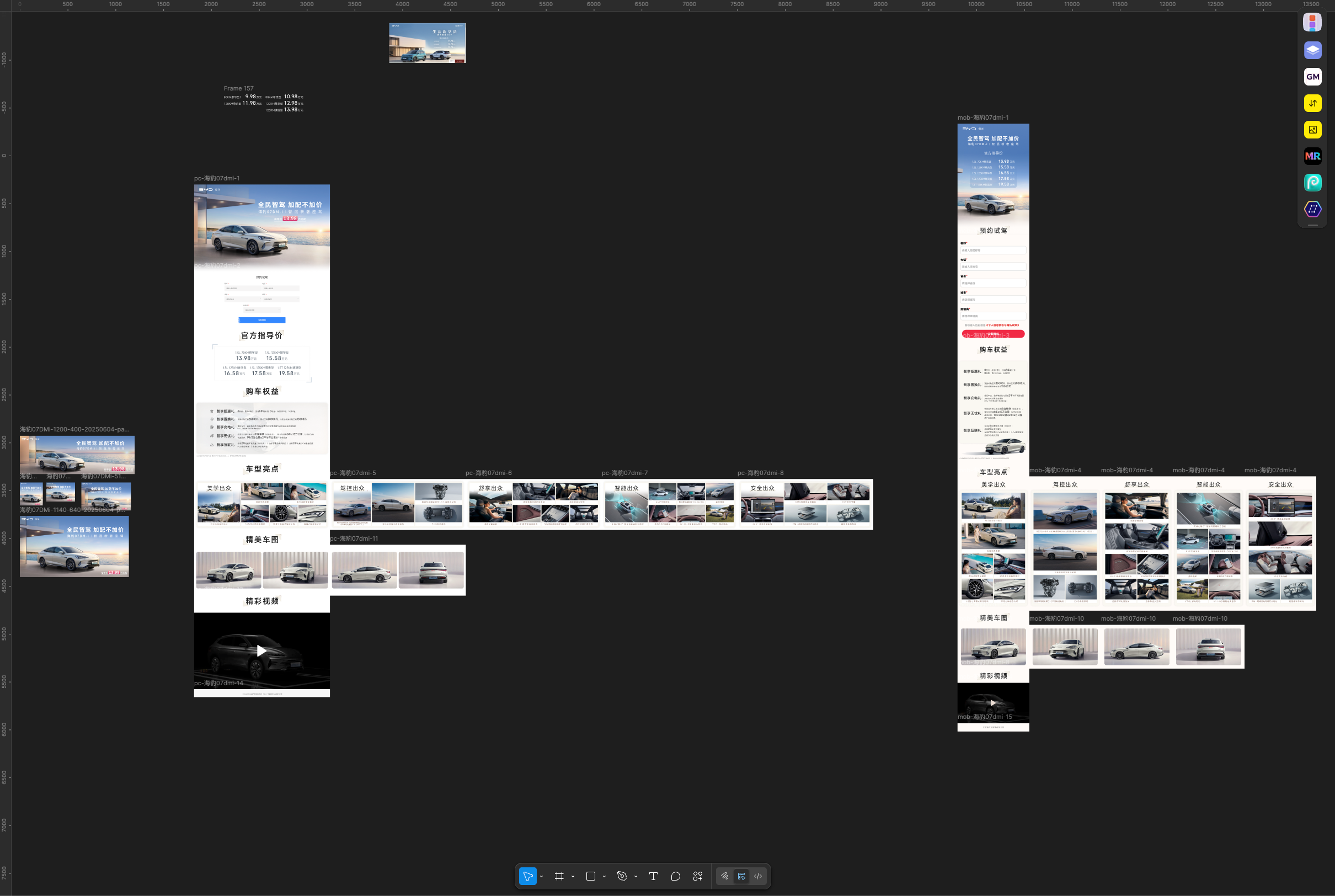Select the Frame 157 label
Screen dimensions: 1335x896
tap(239, 89)
